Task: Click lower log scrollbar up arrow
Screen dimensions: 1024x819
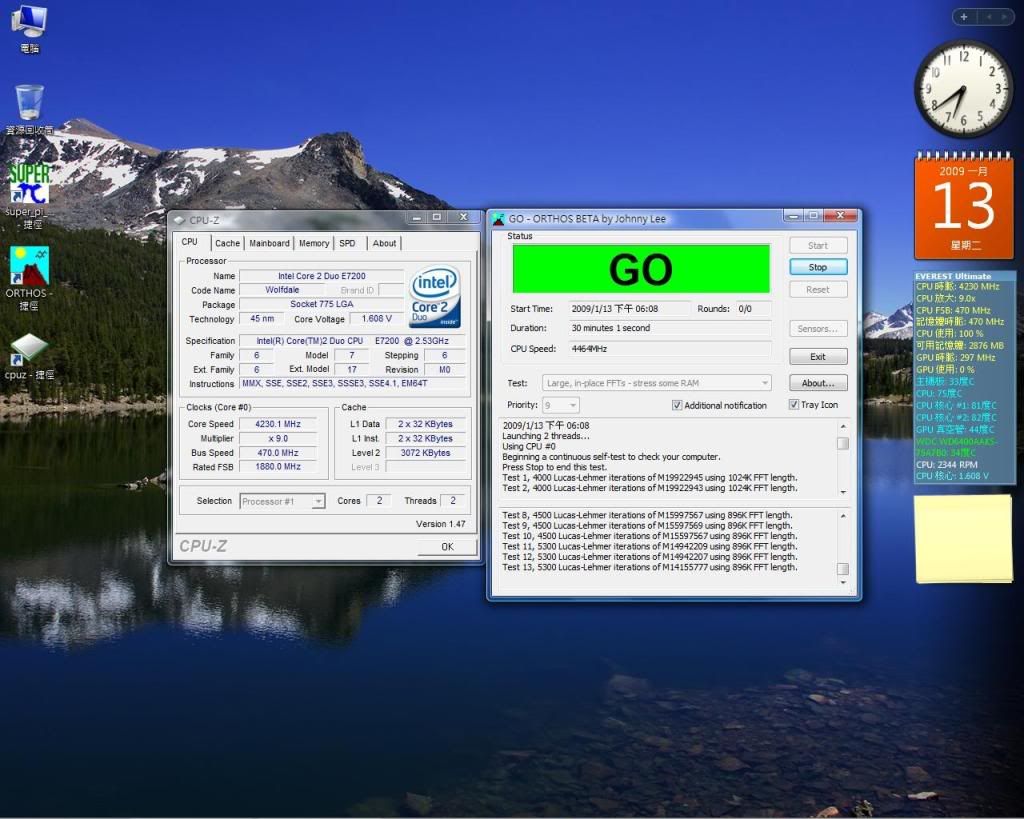Action: coord(843,516)
